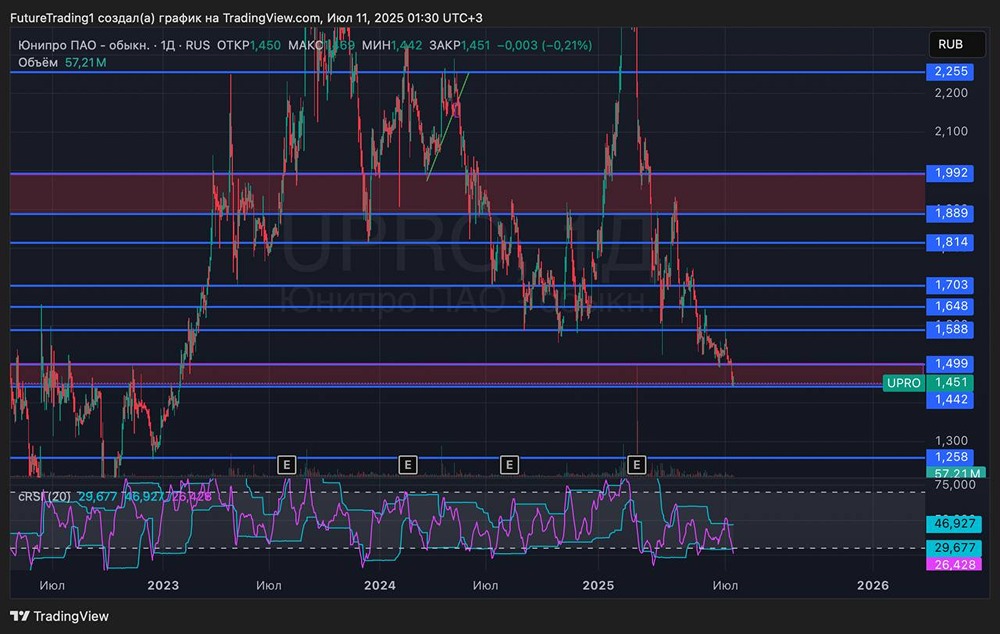Click the TradingView logo at bottom left
The width and height of the screenshot is (1000, 634).
pos(59,616)
